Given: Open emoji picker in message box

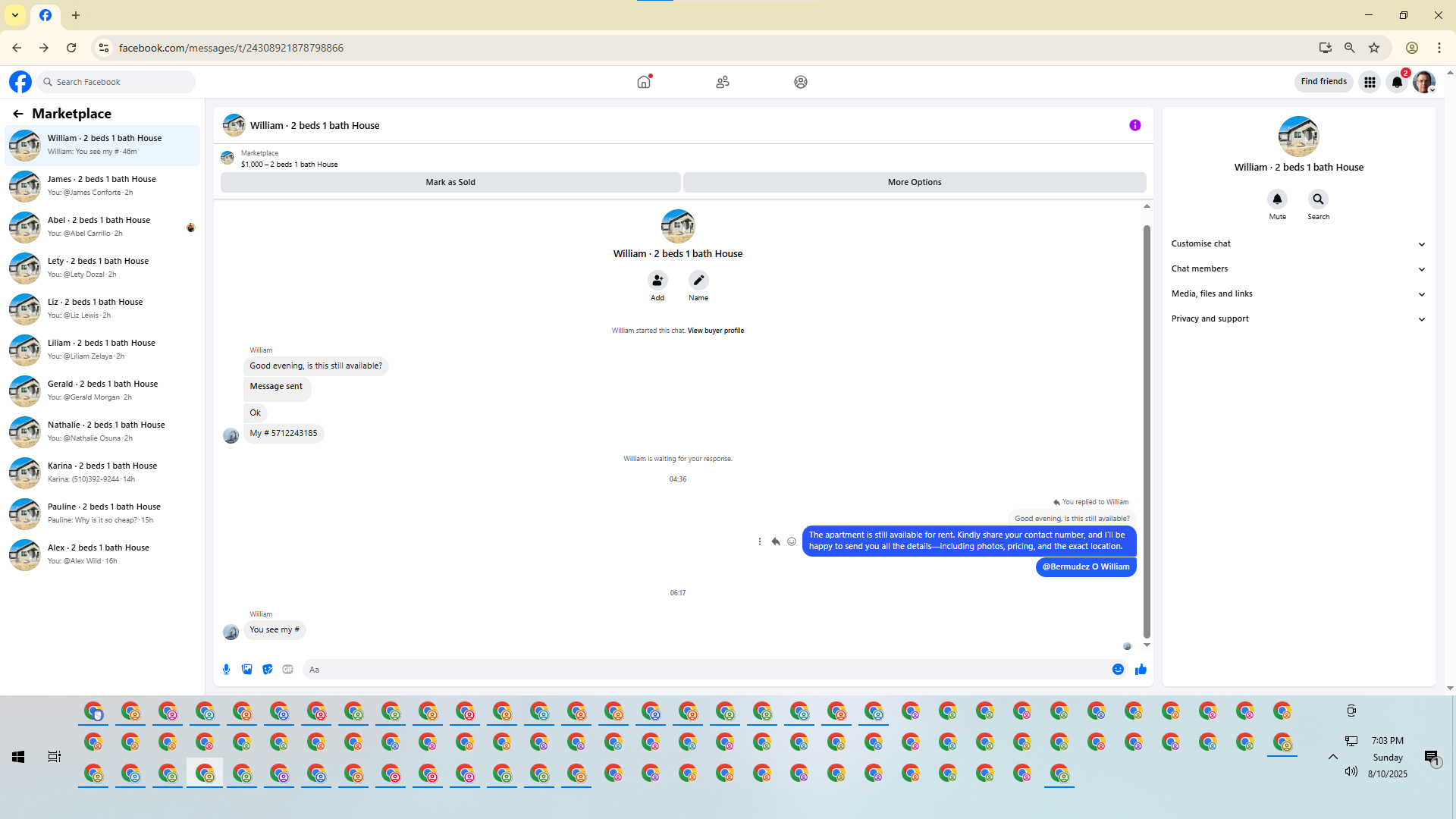Looking at the screenshot, I should 1118,669.
